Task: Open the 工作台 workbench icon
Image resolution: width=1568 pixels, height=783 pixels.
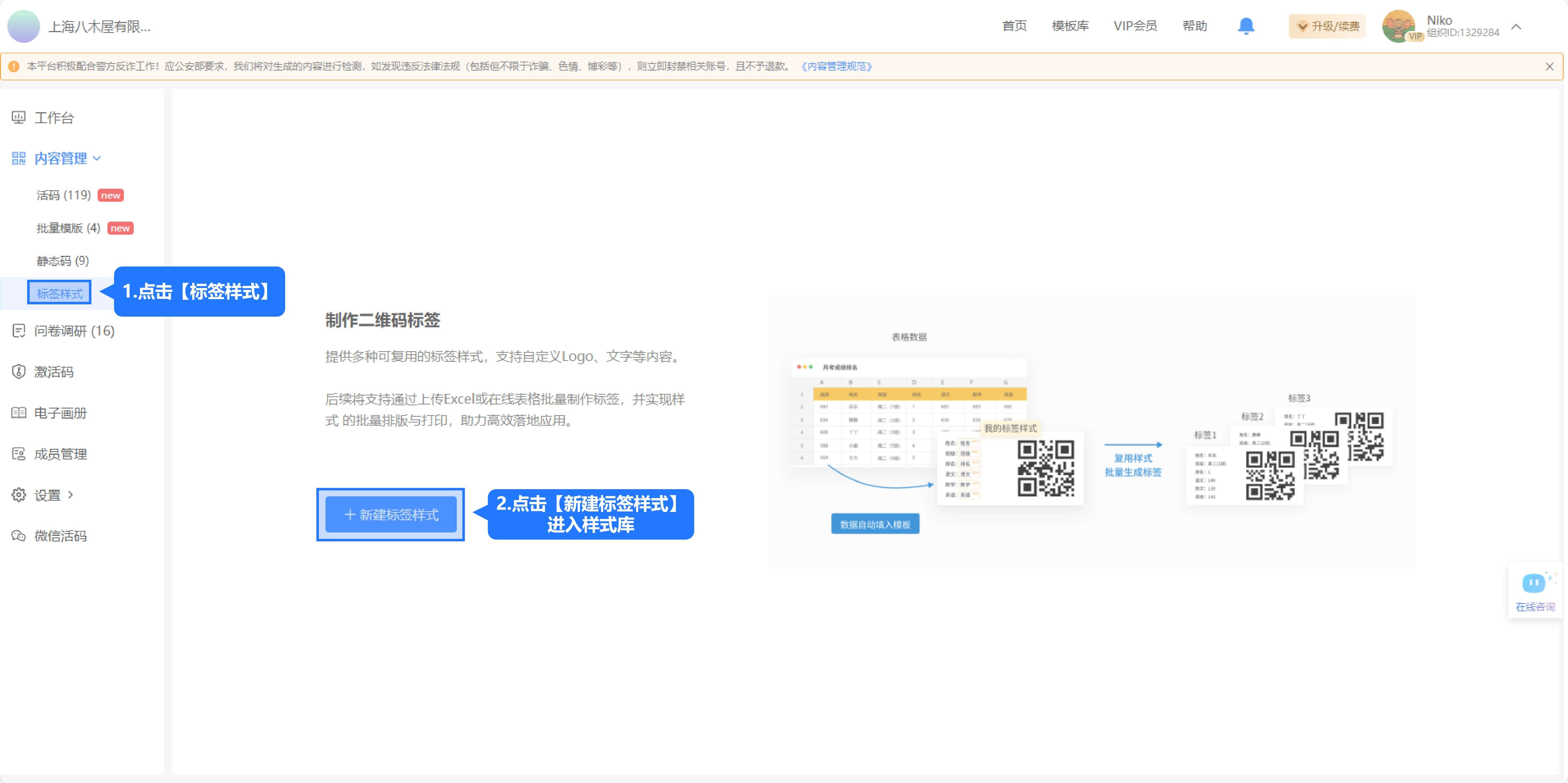Action: [x=19, y=118]
